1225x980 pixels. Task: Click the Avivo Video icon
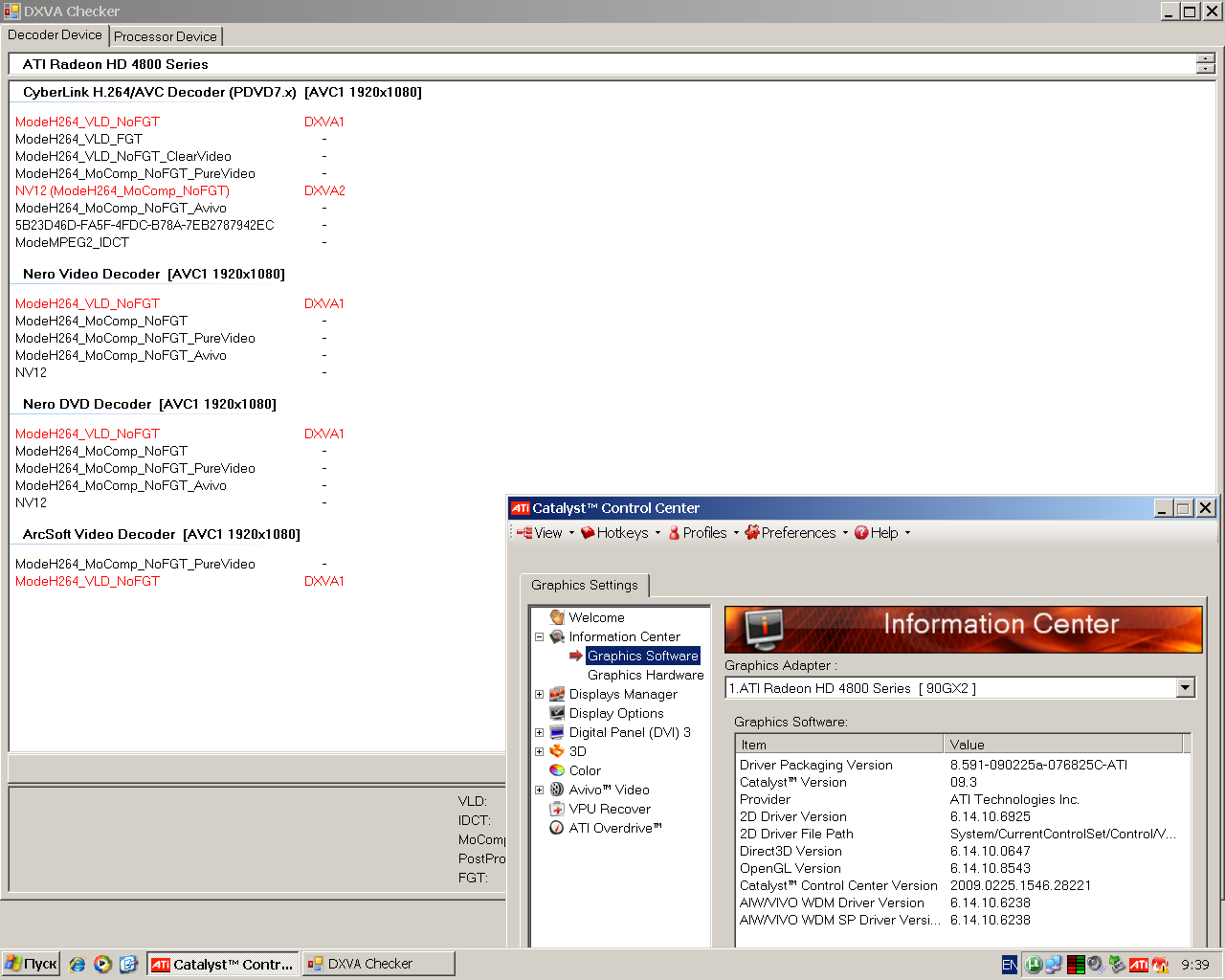[x=557, y=790]
